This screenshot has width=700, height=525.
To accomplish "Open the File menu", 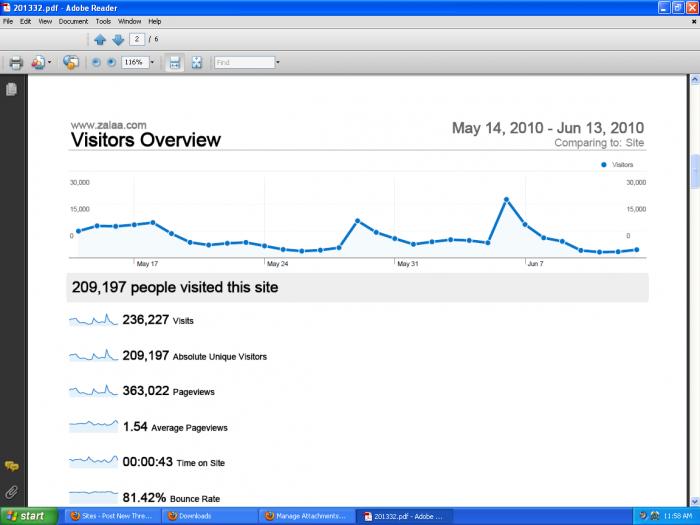I will (8, 21).
